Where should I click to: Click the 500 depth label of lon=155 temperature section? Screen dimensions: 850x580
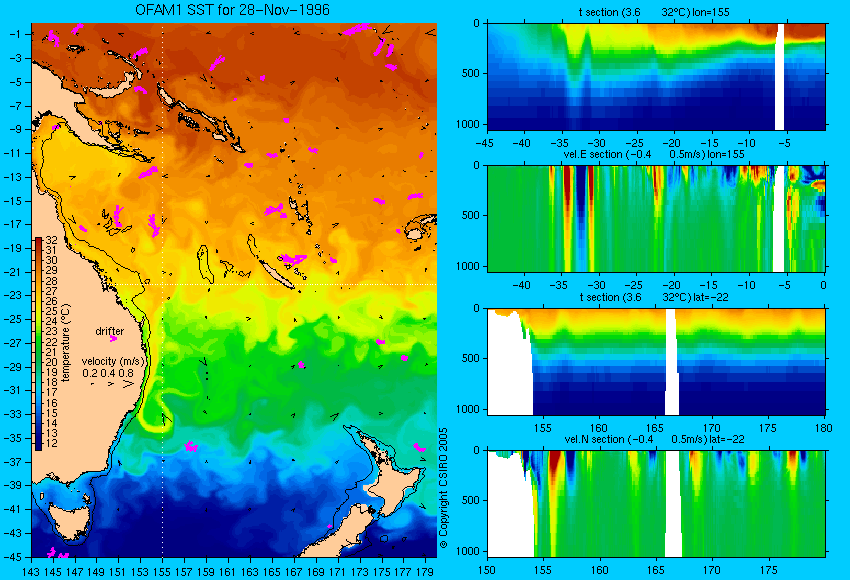(x=471, y=73)
